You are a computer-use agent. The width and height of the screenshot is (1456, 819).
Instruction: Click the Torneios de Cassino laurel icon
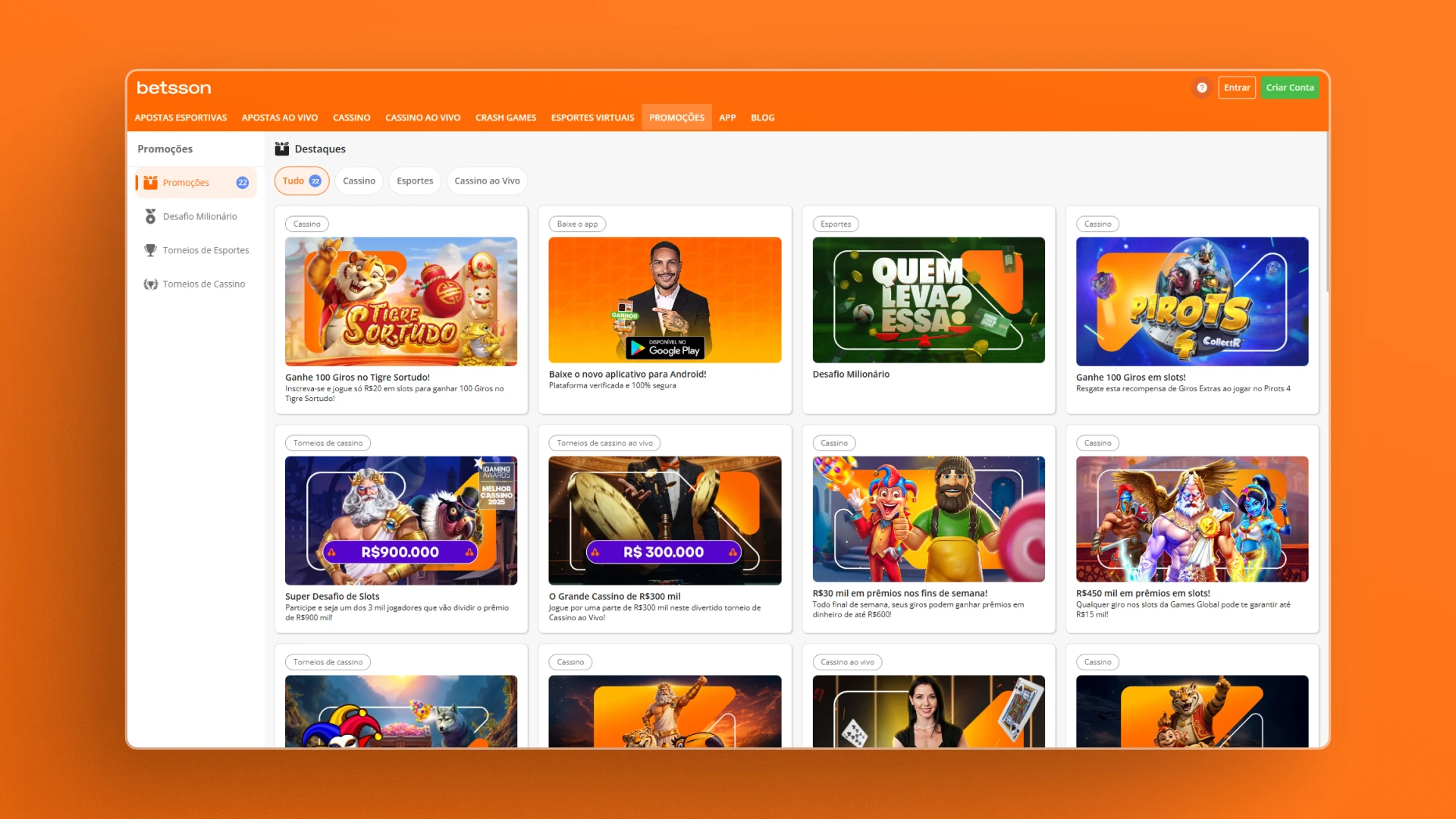pos(150,284)
